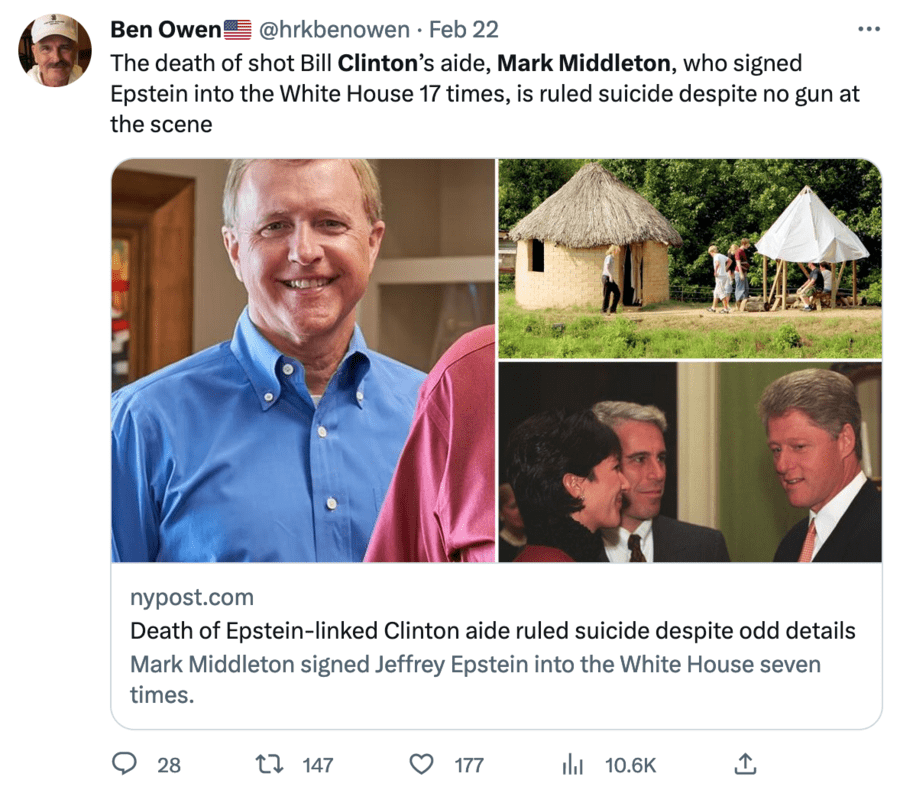This screenshot has width=900, height=793.
Task: Open the Mark Middleton portrait photo
Action: point(304,360)
